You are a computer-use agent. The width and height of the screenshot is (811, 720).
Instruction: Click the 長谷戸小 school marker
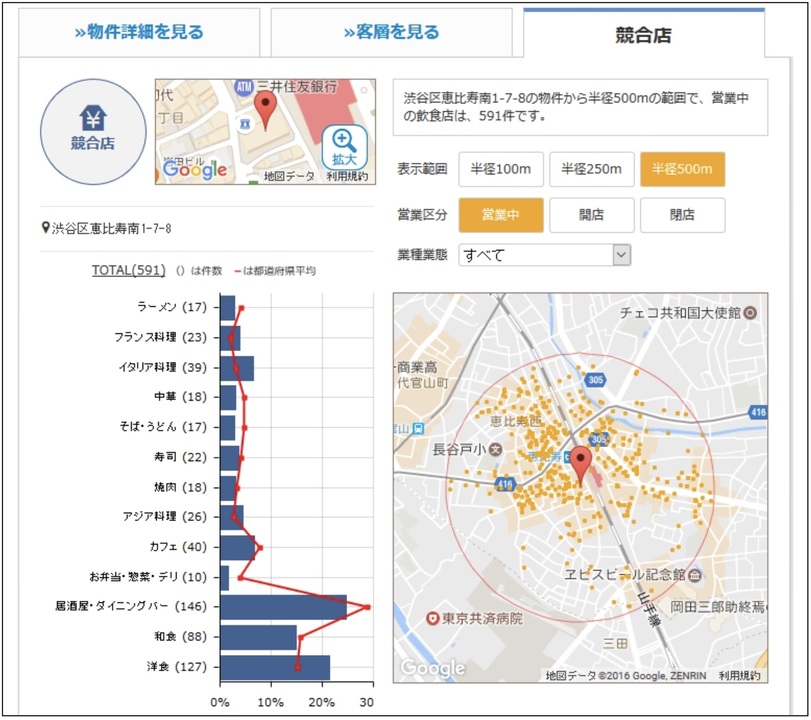pyautogui.click(x=495, y=449)
